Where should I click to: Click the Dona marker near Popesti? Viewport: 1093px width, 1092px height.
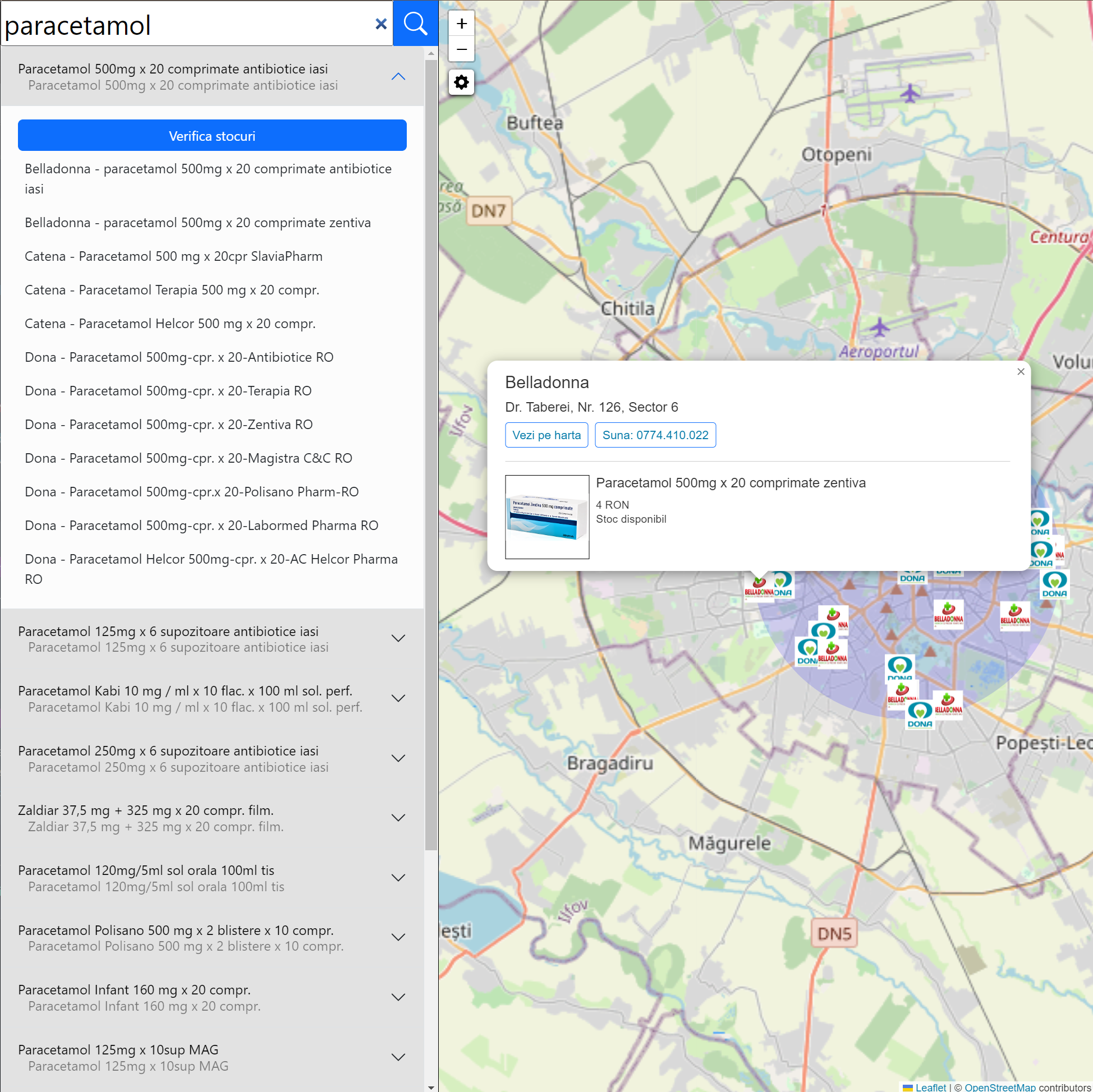[919, 715]
